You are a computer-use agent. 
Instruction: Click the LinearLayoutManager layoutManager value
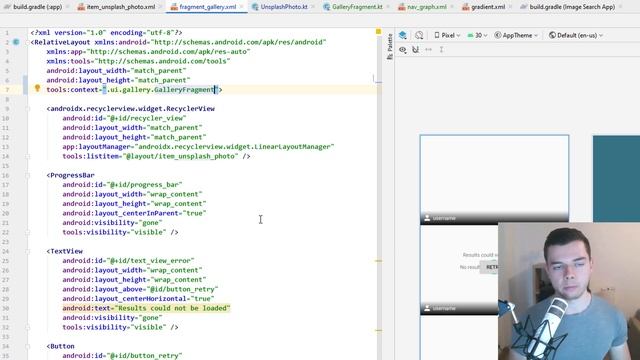[235, 147]
